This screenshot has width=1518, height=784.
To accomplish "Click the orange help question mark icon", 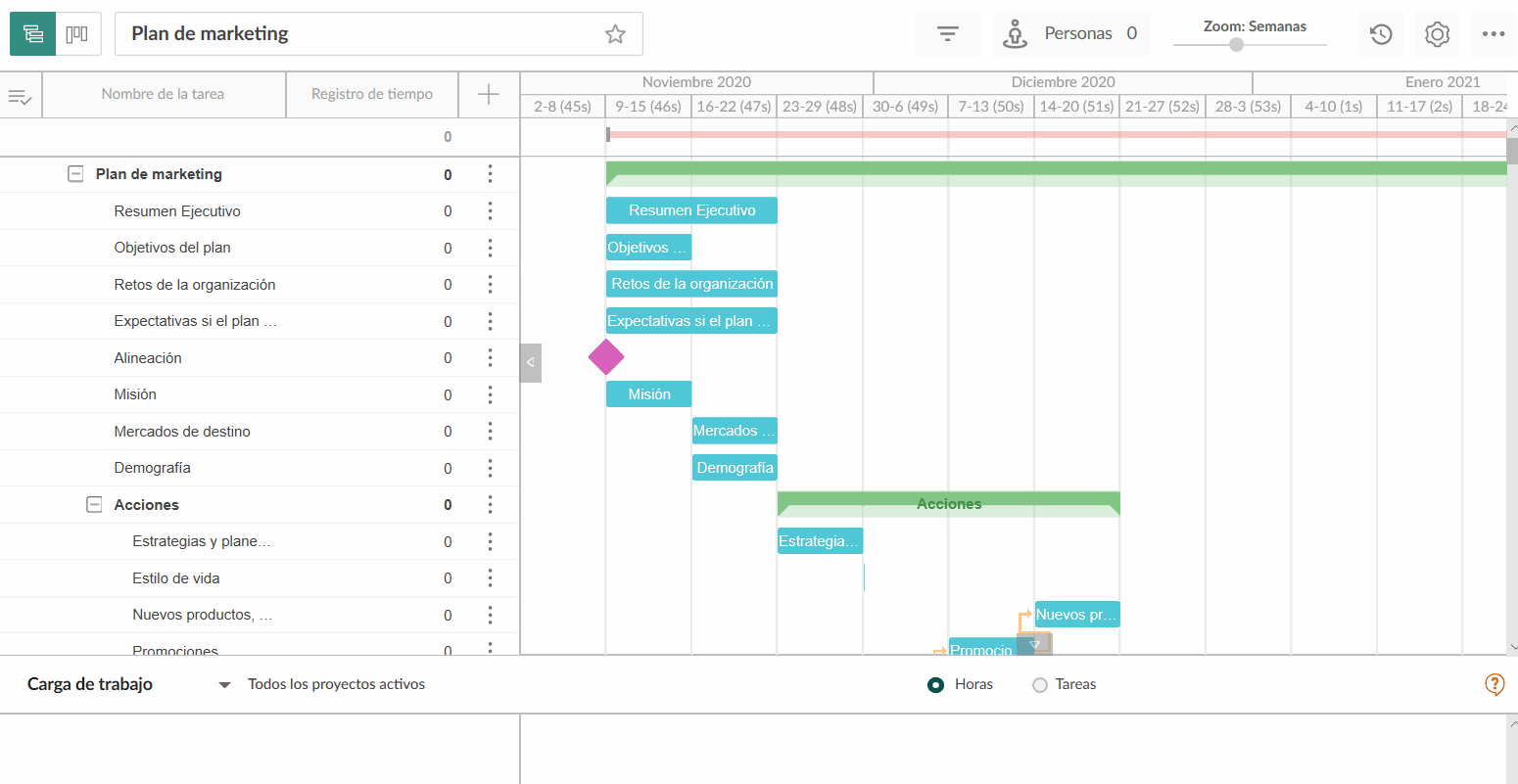I will click(x=1494, y=684).
